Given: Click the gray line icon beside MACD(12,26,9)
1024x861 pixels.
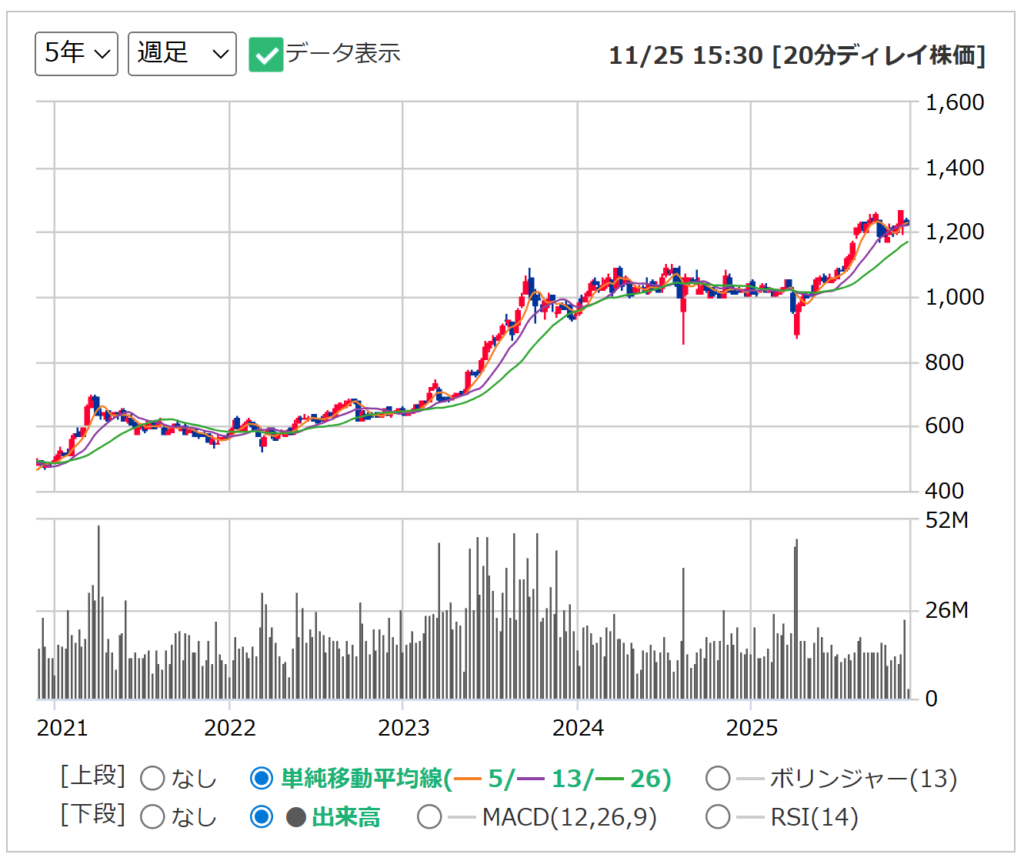Looking at the screenshot, I should [x=461, y=818].
